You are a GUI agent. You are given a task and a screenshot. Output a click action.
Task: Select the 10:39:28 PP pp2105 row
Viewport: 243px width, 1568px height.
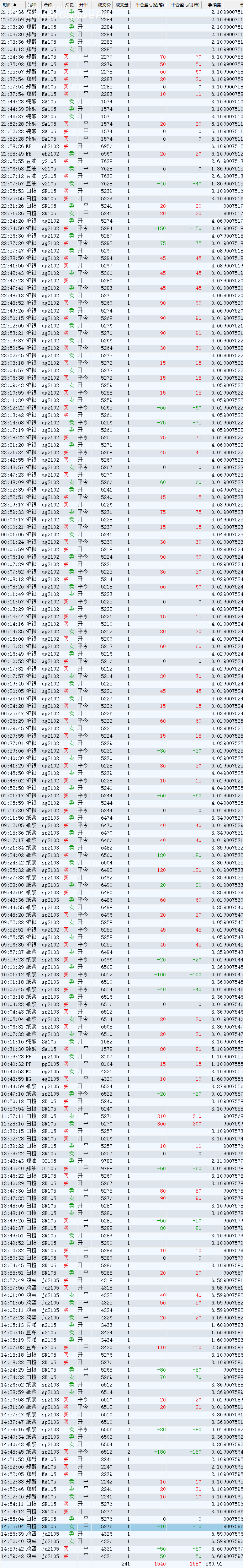pos(121,1057)
